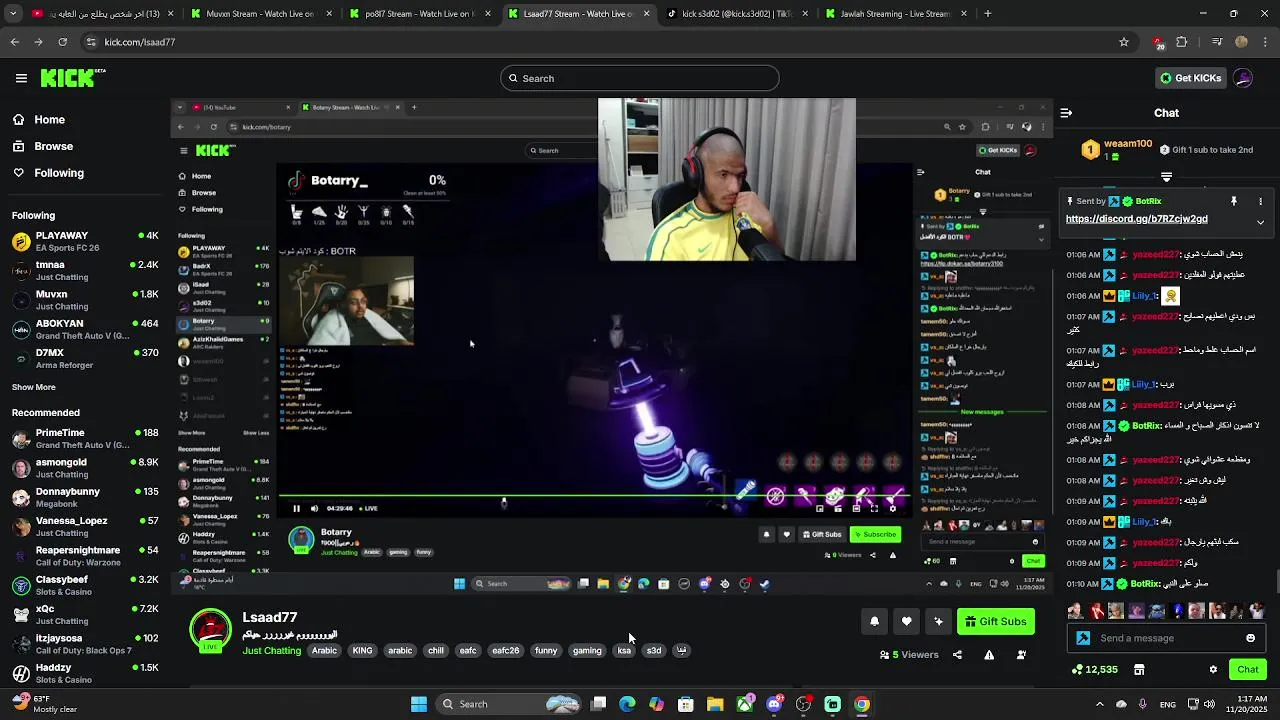Open chat settings gear
The height and width of the screenshot is (720, 1280).
[x=1213, y=669]
